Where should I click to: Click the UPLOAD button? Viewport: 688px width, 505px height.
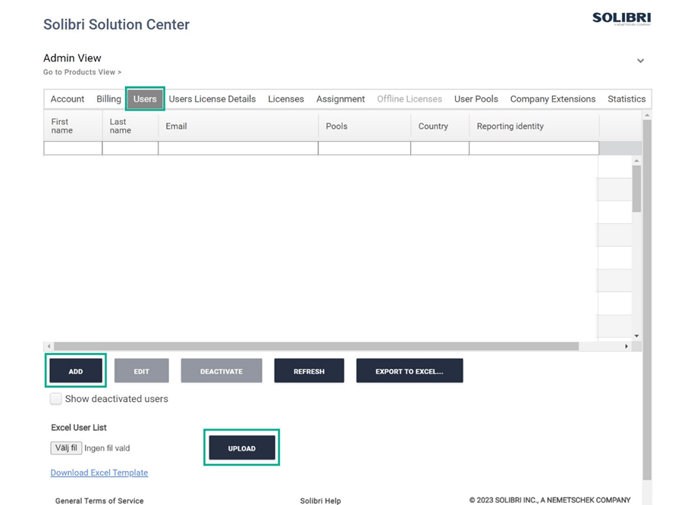tap(242, 448)
